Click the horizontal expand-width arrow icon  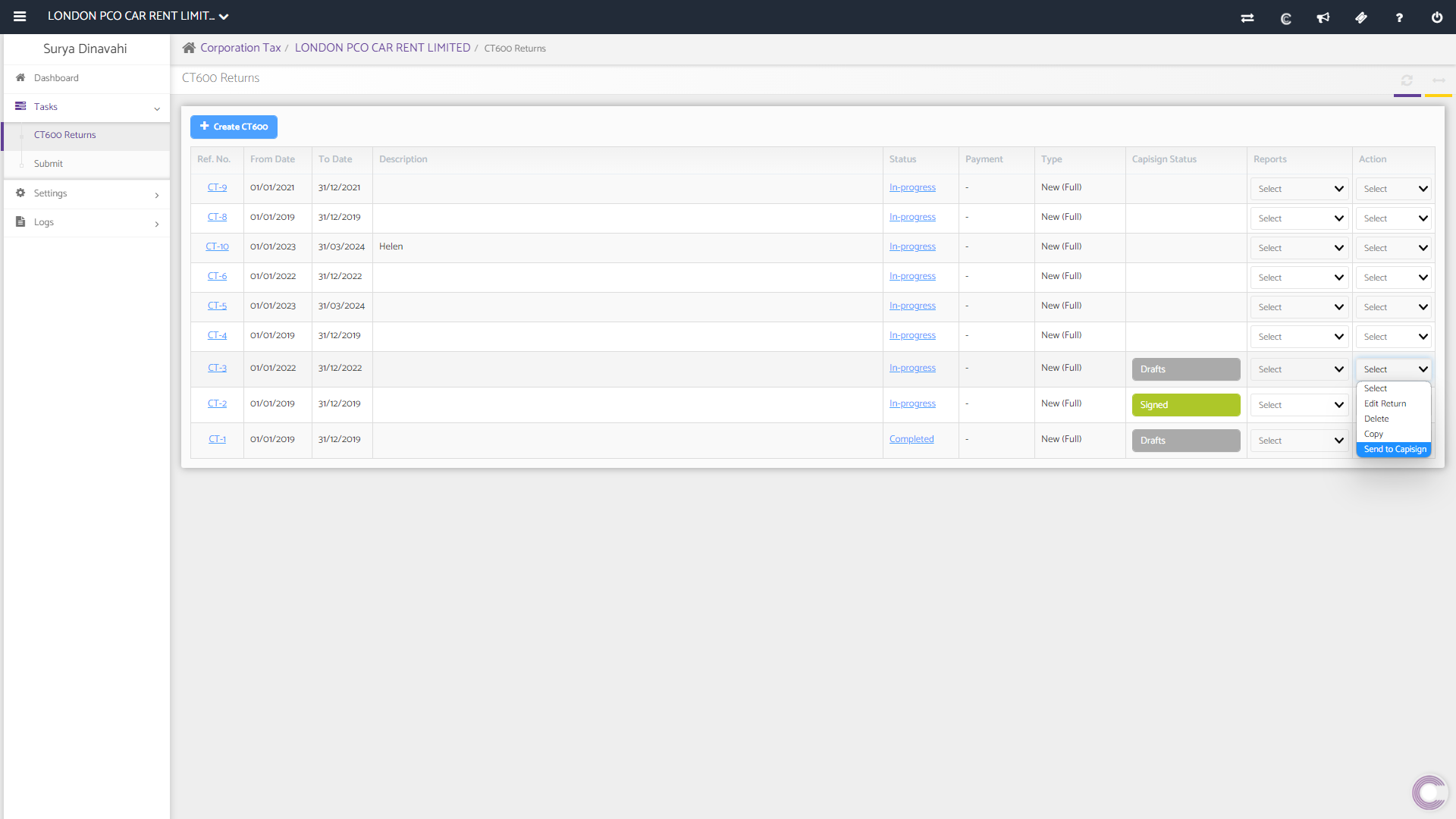(x=1439, y=80)
